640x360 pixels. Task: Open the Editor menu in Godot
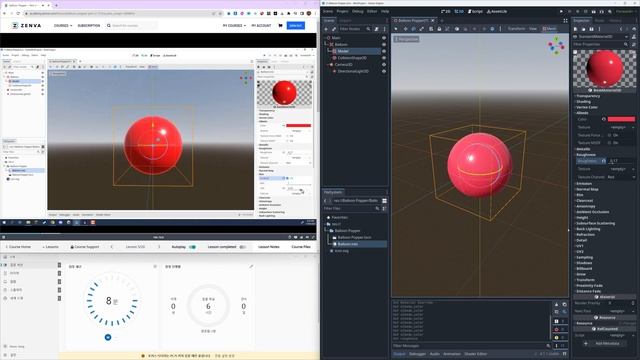372,11
